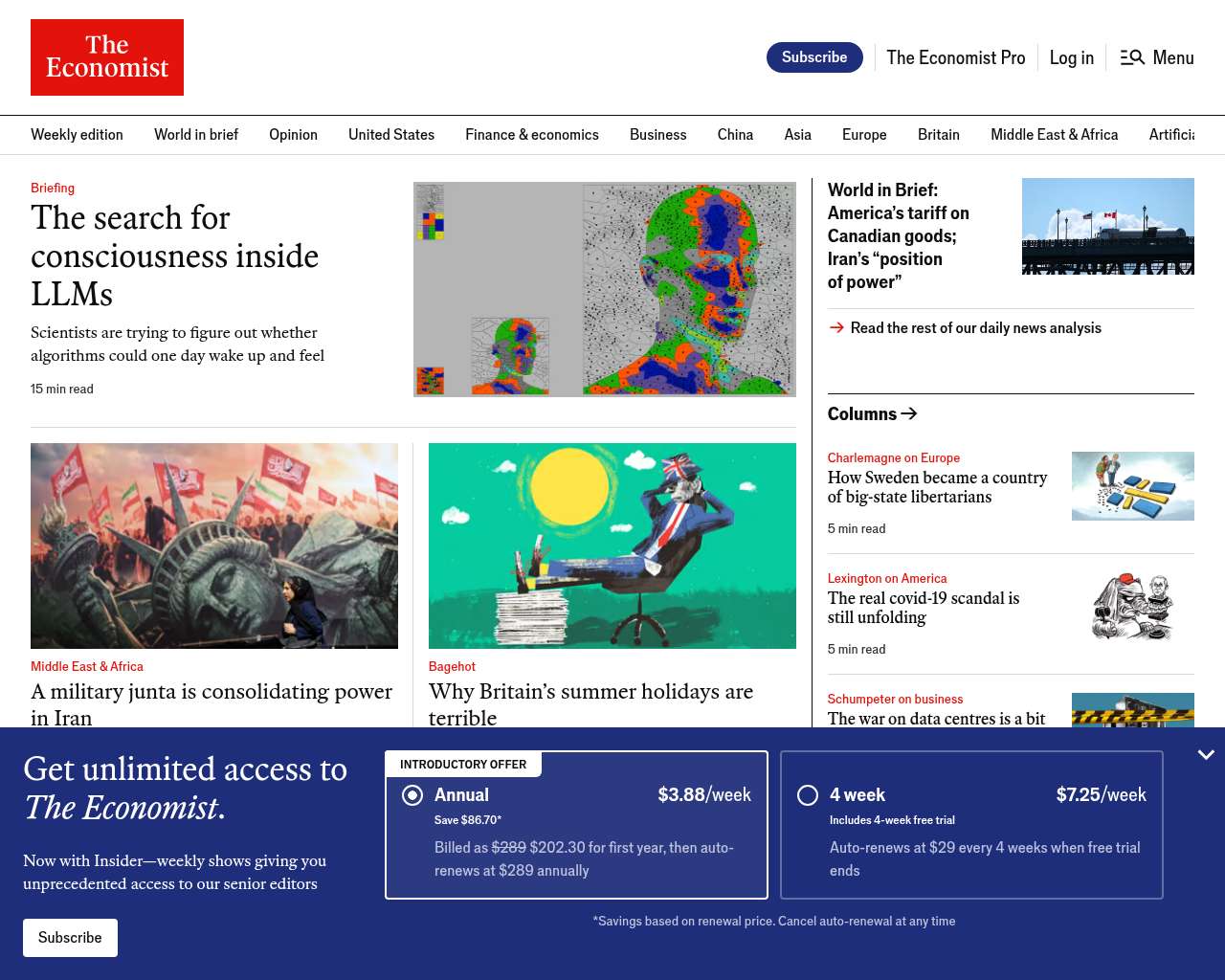Image resolution: width=1225 pixels, height=980 pixels.
Task: Open the World in Brief headline
Action: click(899, 235)
